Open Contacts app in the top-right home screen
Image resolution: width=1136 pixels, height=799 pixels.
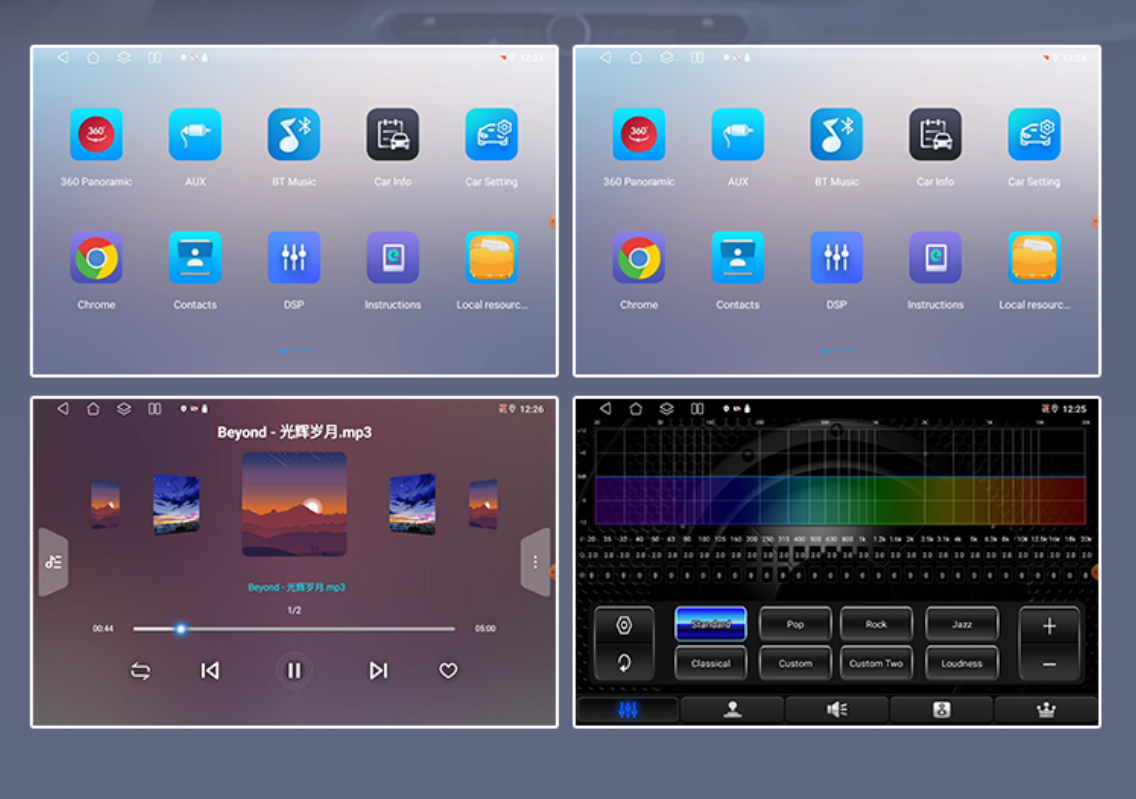737,258
